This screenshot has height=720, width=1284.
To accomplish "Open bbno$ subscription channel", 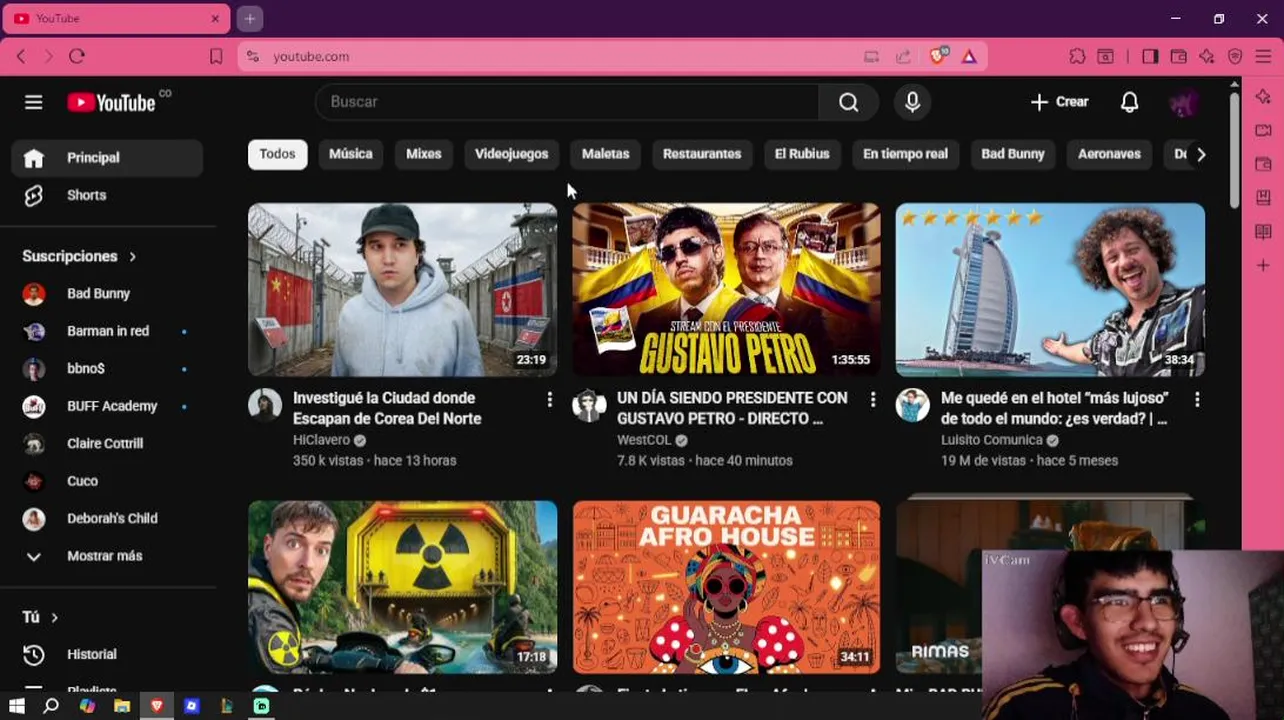I will (107, 369).
